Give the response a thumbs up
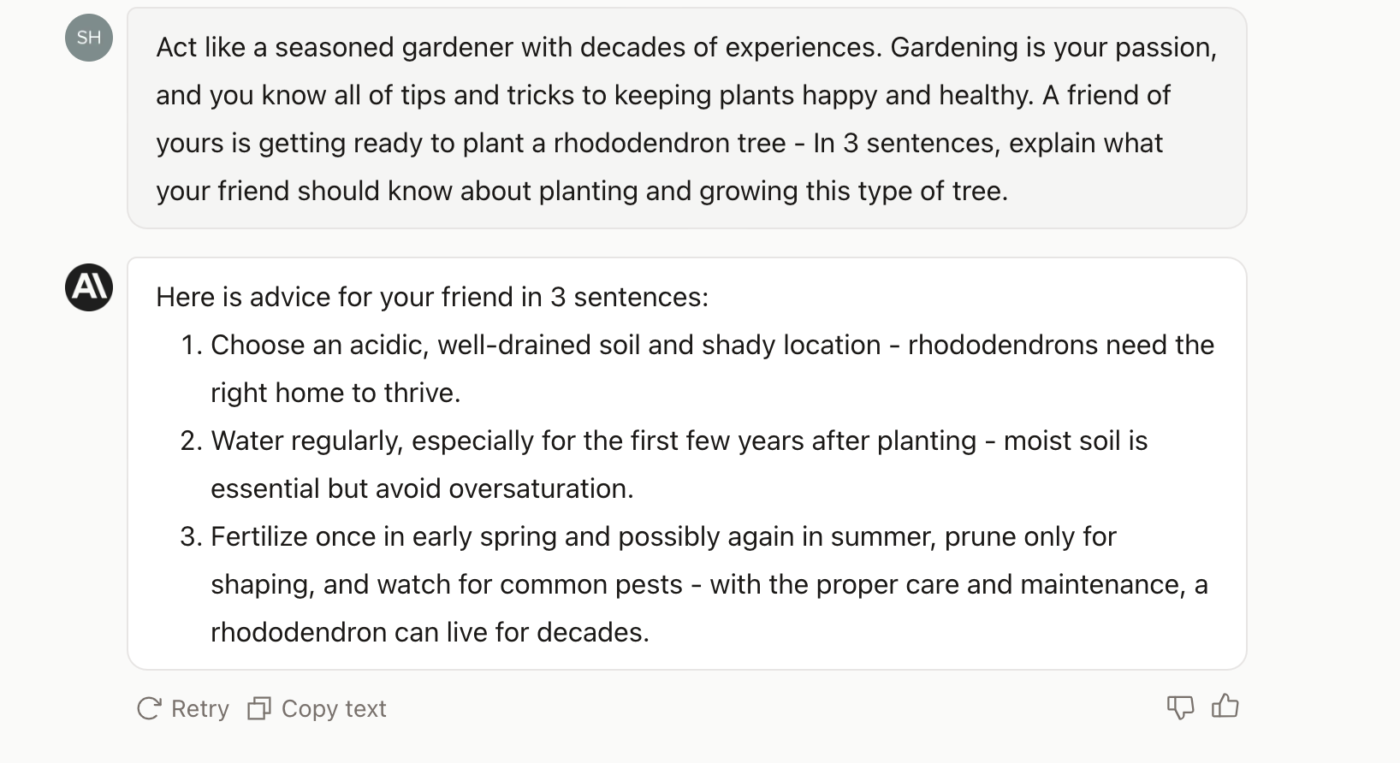The image size is (1400, 763). pyautogui.click(x=1225, y=707)
